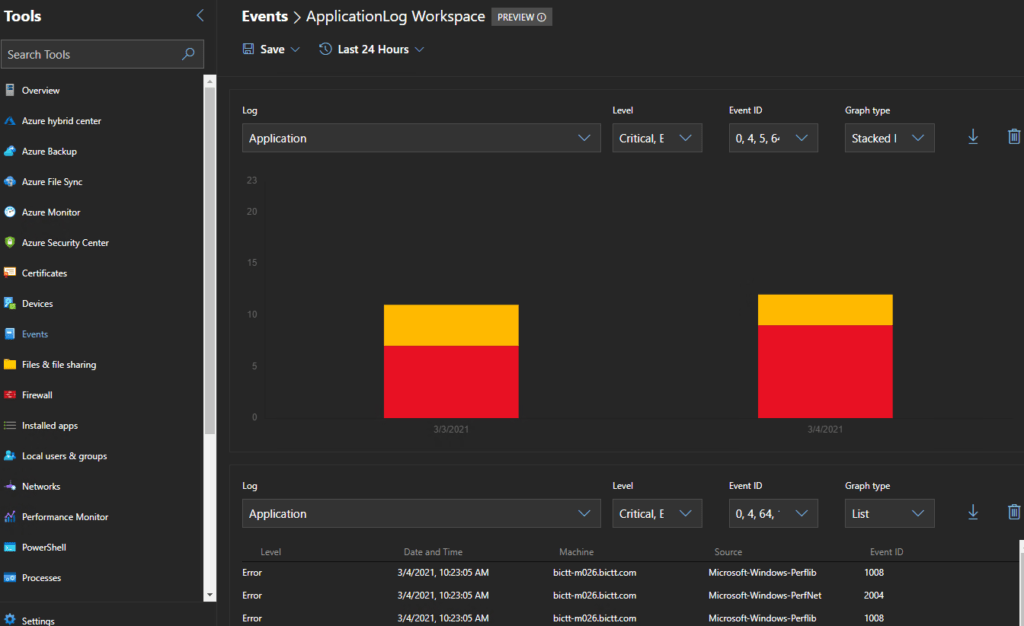Select Microsoft-Windows-PerfNet event 2004 row
1024x626 pixels.
click(x=630, y=595)
